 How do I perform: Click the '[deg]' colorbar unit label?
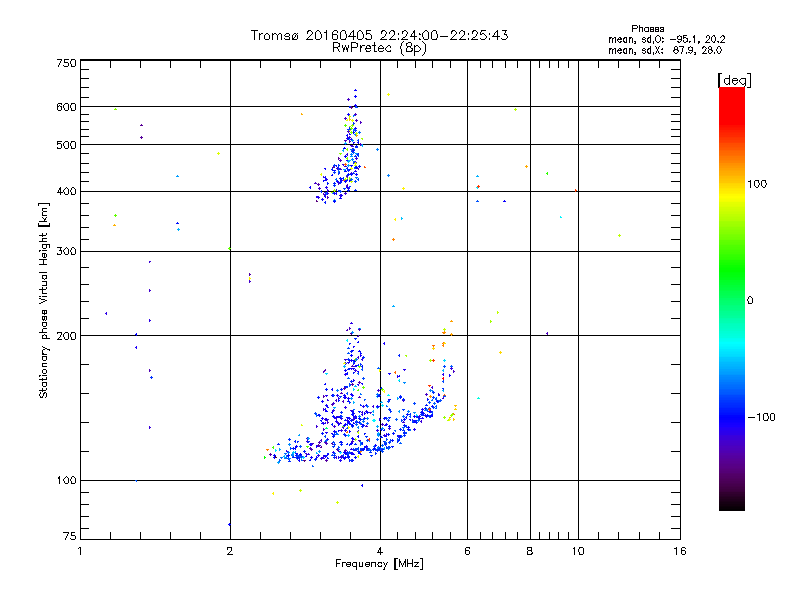coord(734,80)
